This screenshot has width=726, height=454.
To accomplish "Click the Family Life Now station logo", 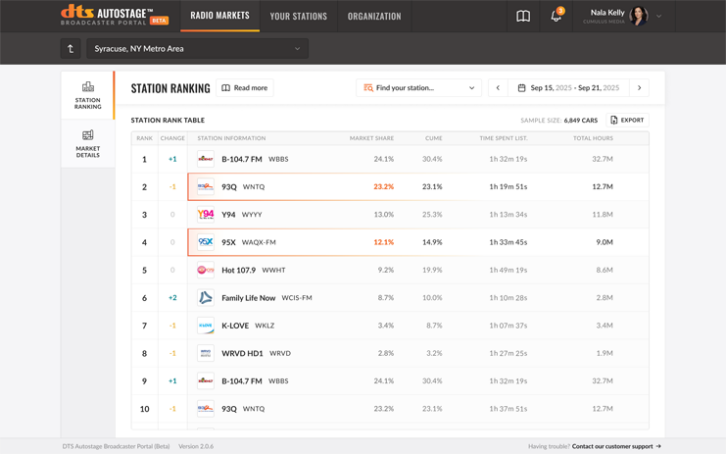I will coord(205,298).
